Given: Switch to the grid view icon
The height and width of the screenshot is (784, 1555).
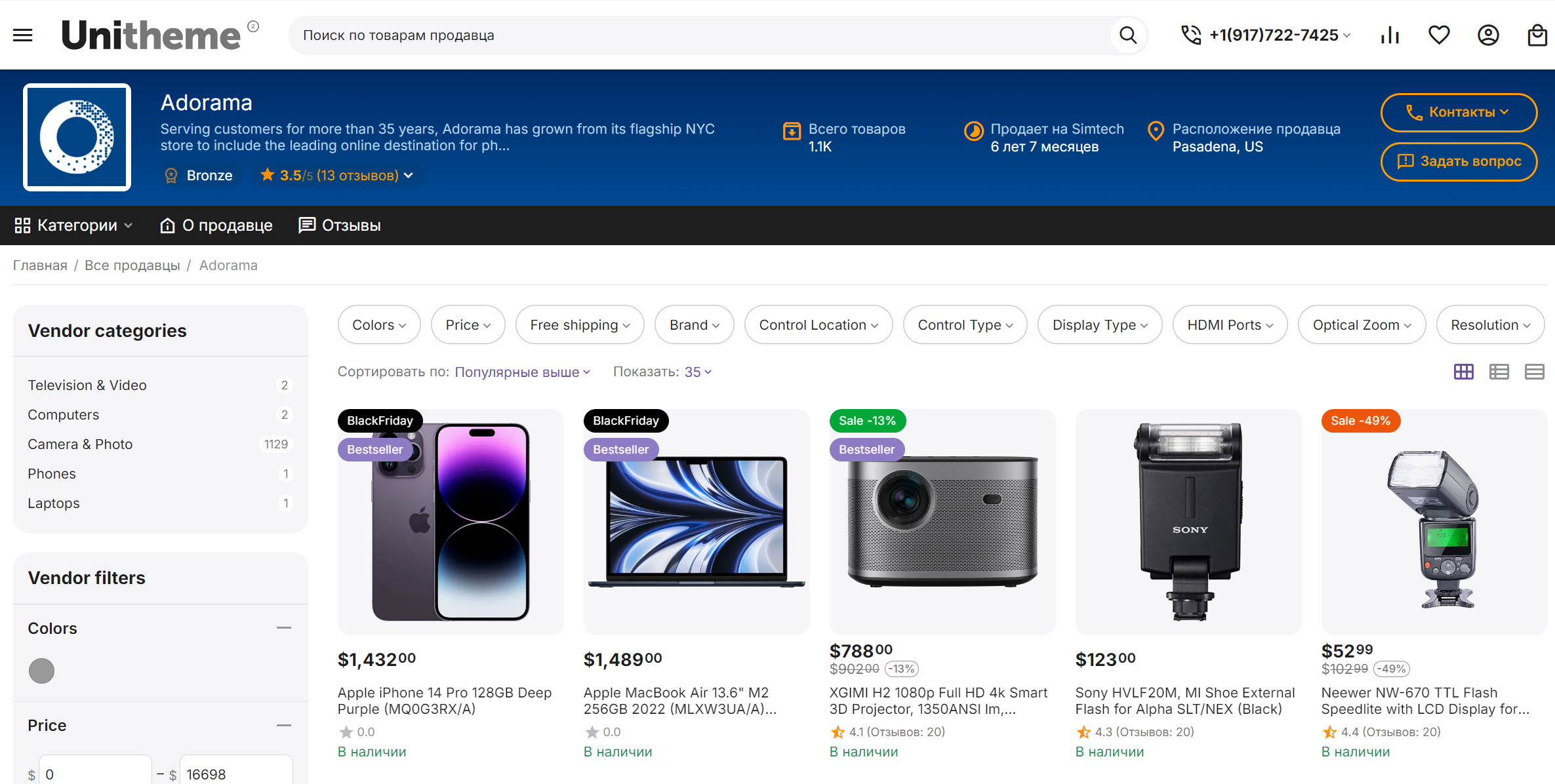Looking at the screenshot, I should (1464, 372).
